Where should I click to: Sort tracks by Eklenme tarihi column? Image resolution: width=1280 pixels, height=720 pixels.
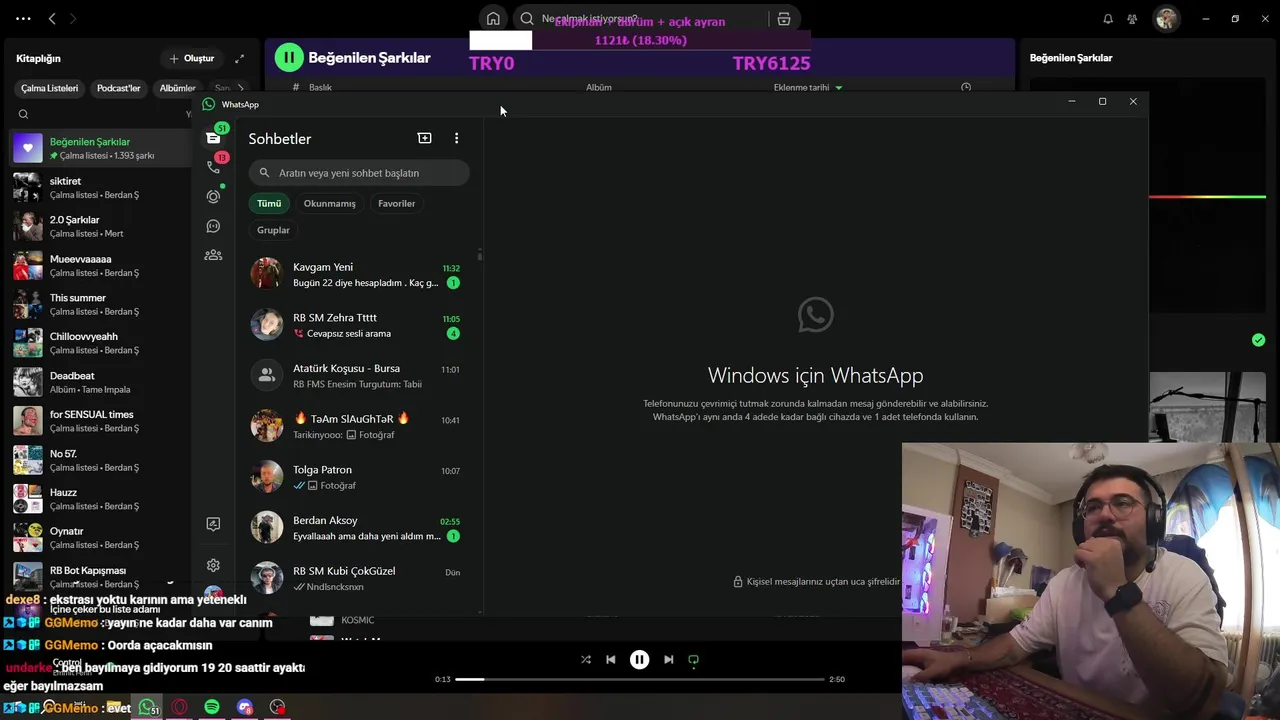coord(808,88)
